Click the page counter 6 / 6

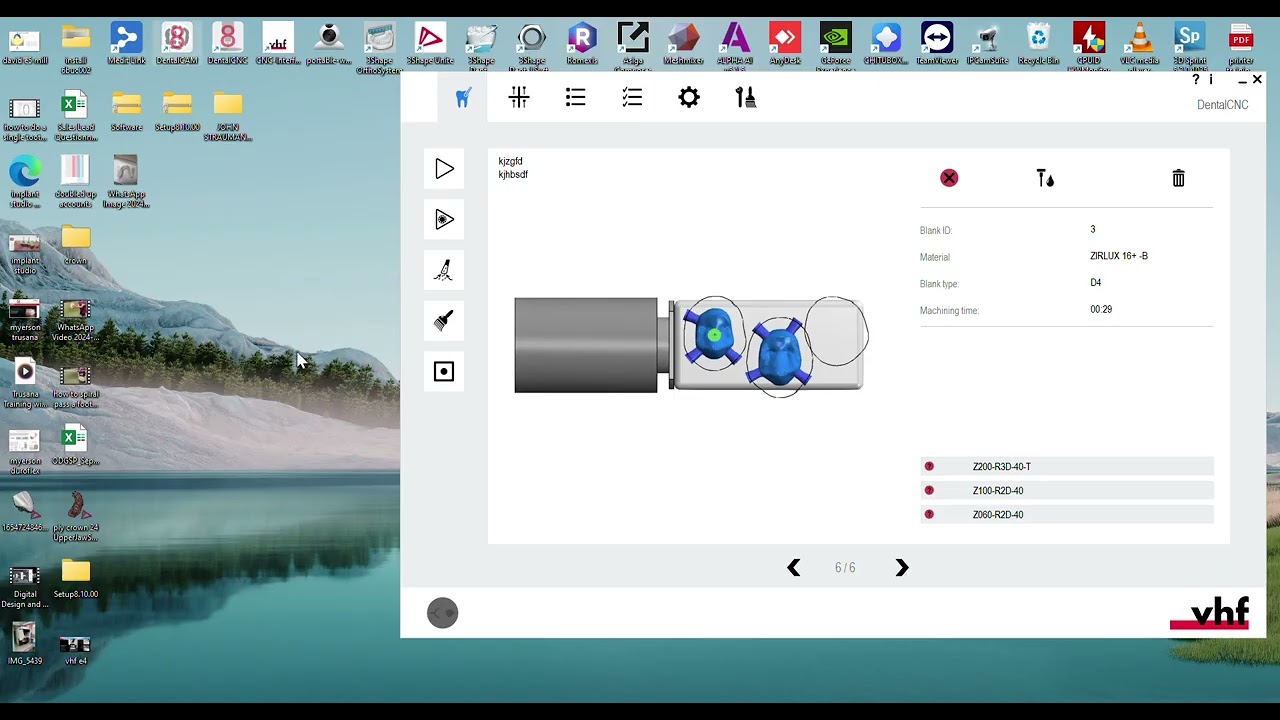tap(845, 568)
